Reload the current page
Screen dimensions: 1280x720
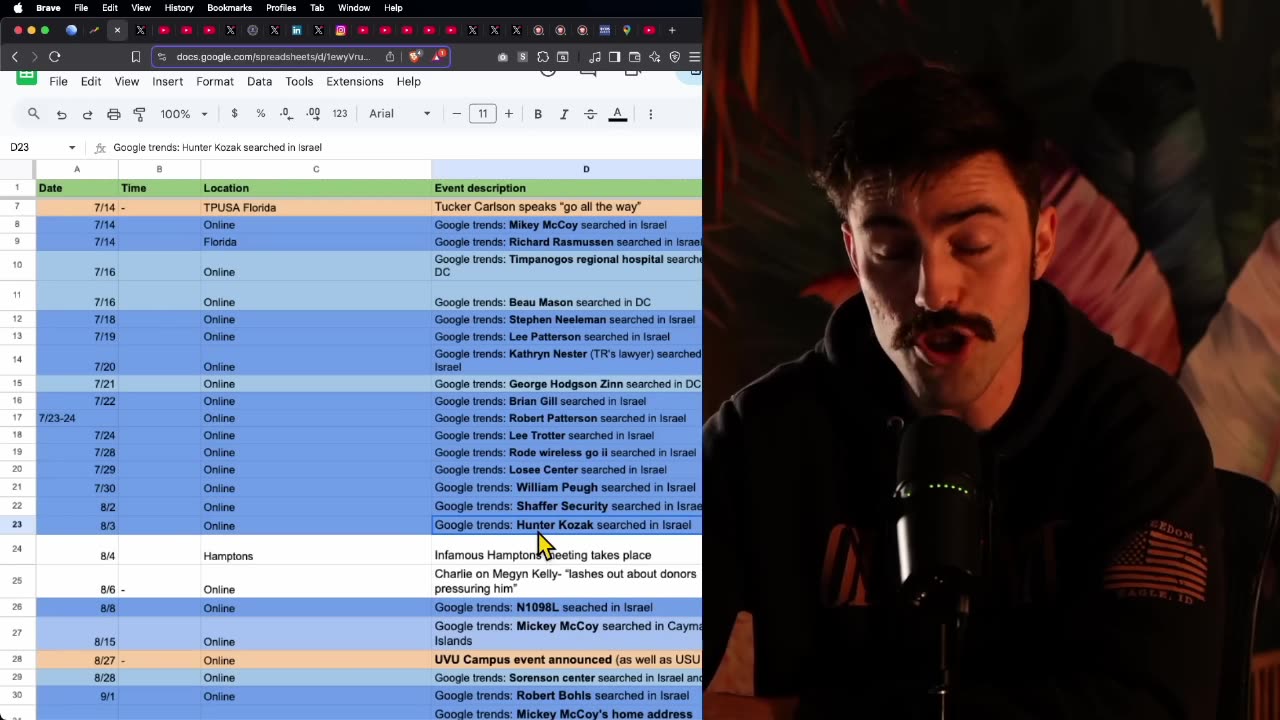pyautogui.click(x=55, y=57)
